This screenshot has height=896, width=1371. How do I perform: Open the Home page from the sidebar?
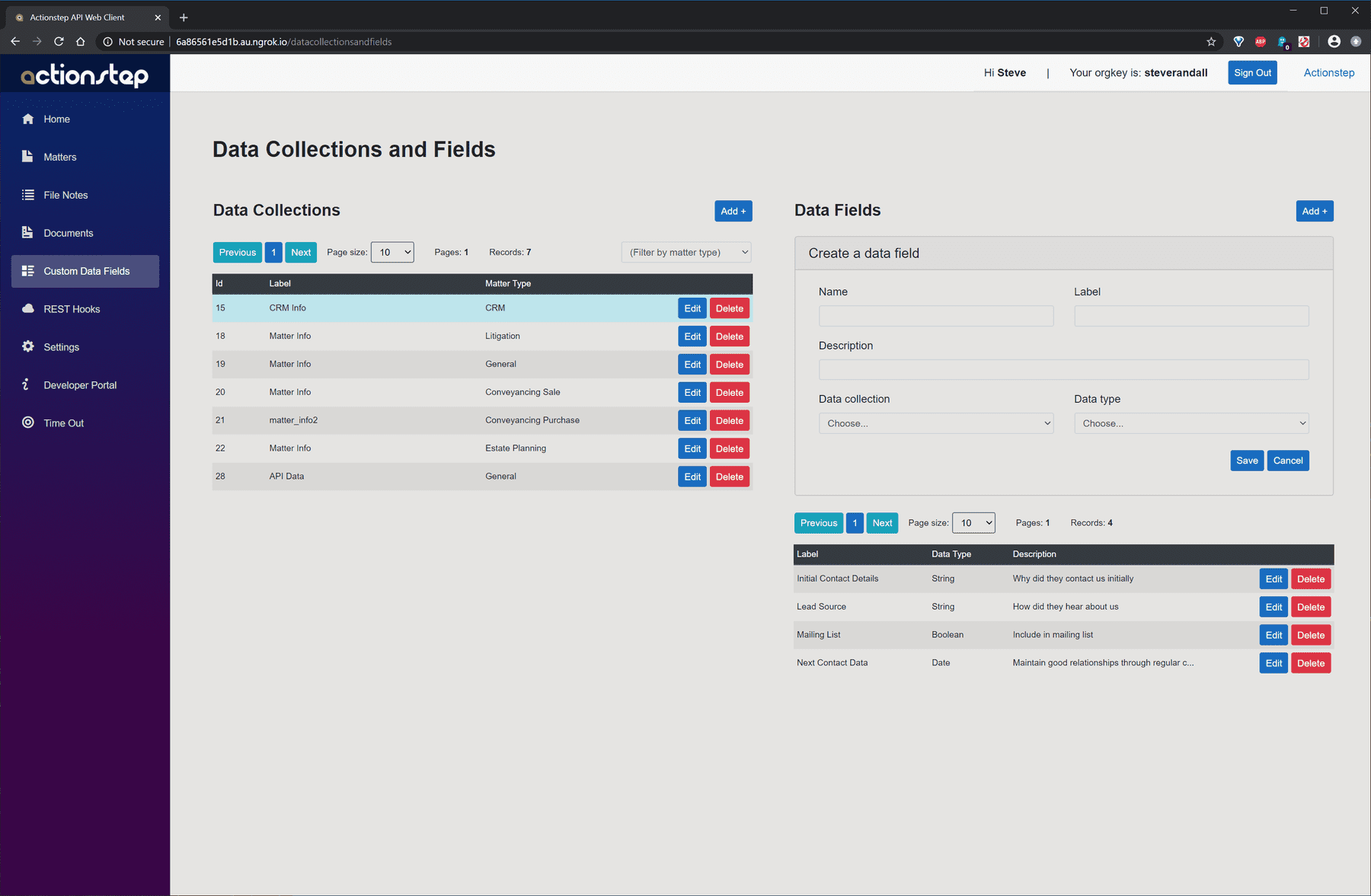(x=56, y=119)
